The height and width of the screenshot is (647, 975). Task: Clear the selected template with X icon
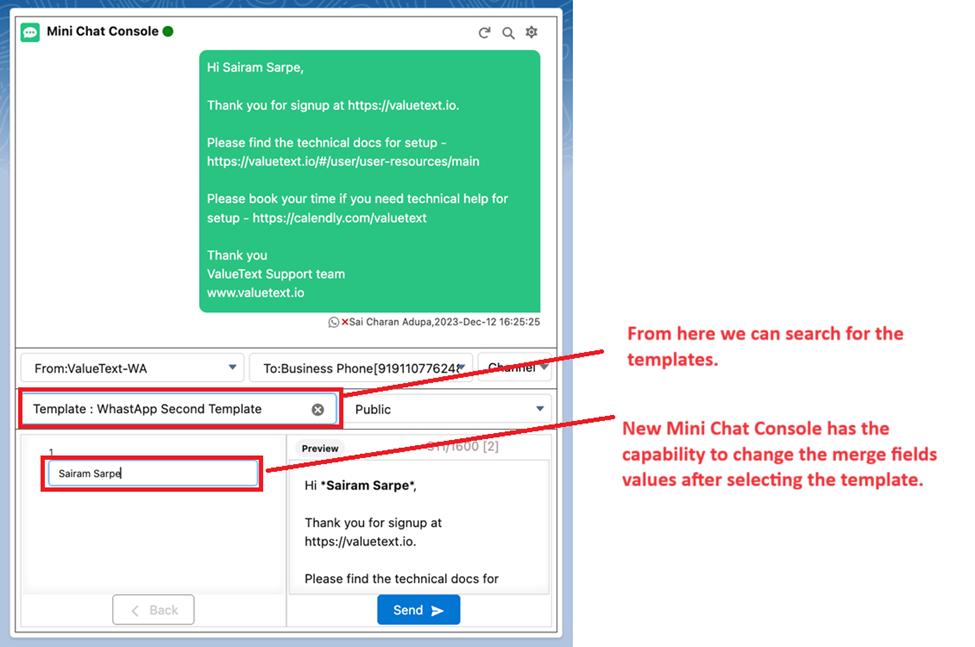[x=318, y=409]
